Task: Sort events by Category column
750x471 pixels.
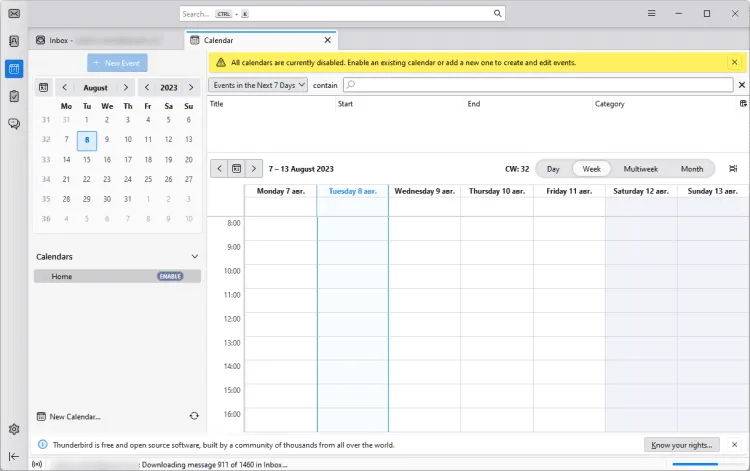Action: (665, 104)
